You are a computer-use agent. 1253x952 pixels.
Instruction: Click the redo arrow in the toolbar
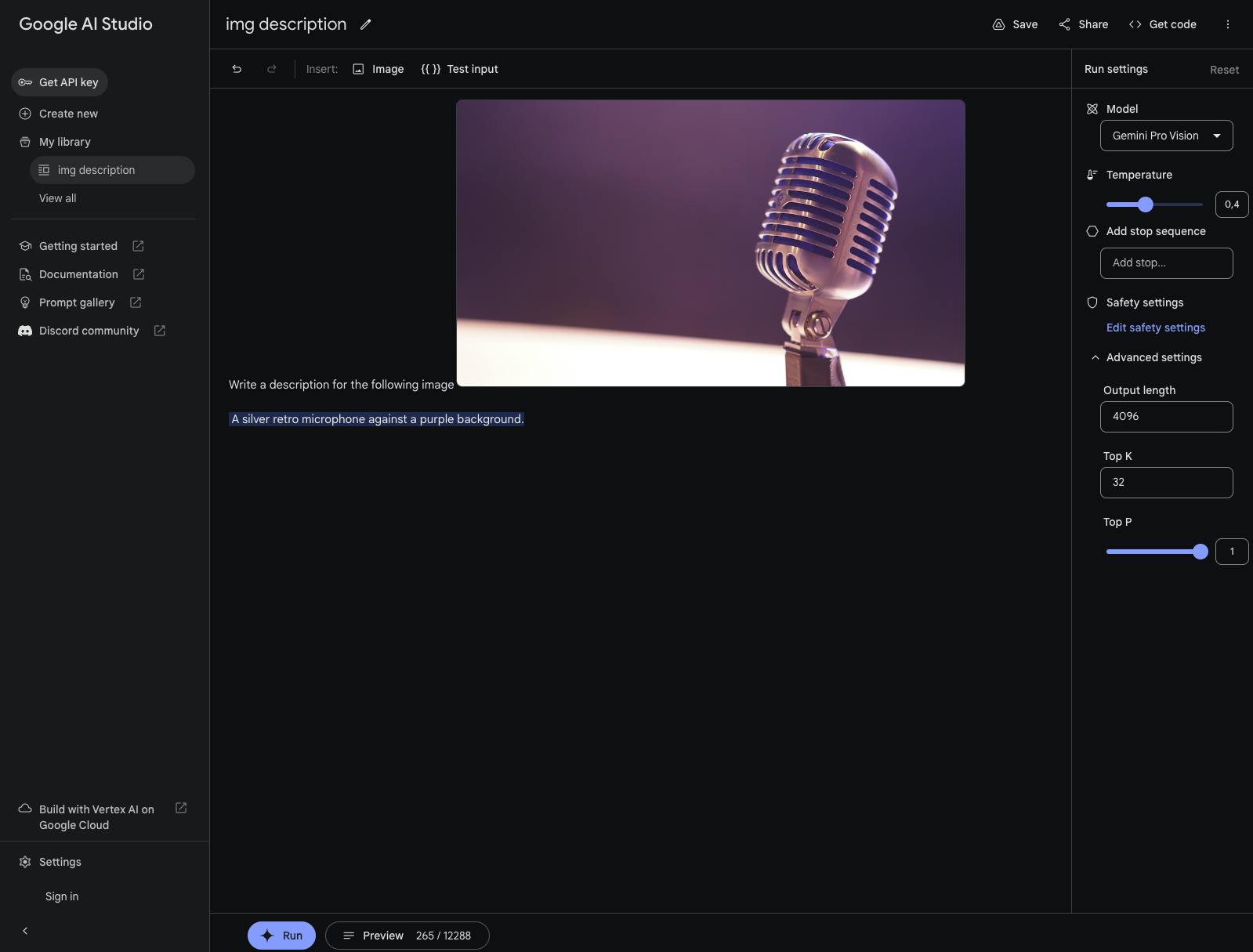tap(271, 69)
